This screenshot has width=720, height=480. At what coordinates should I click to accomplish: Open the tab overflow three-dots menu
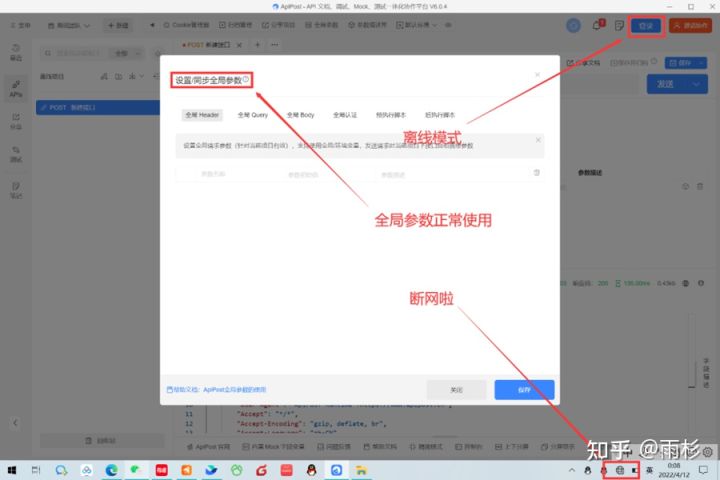pyautogui.click(x=275, y=45)
